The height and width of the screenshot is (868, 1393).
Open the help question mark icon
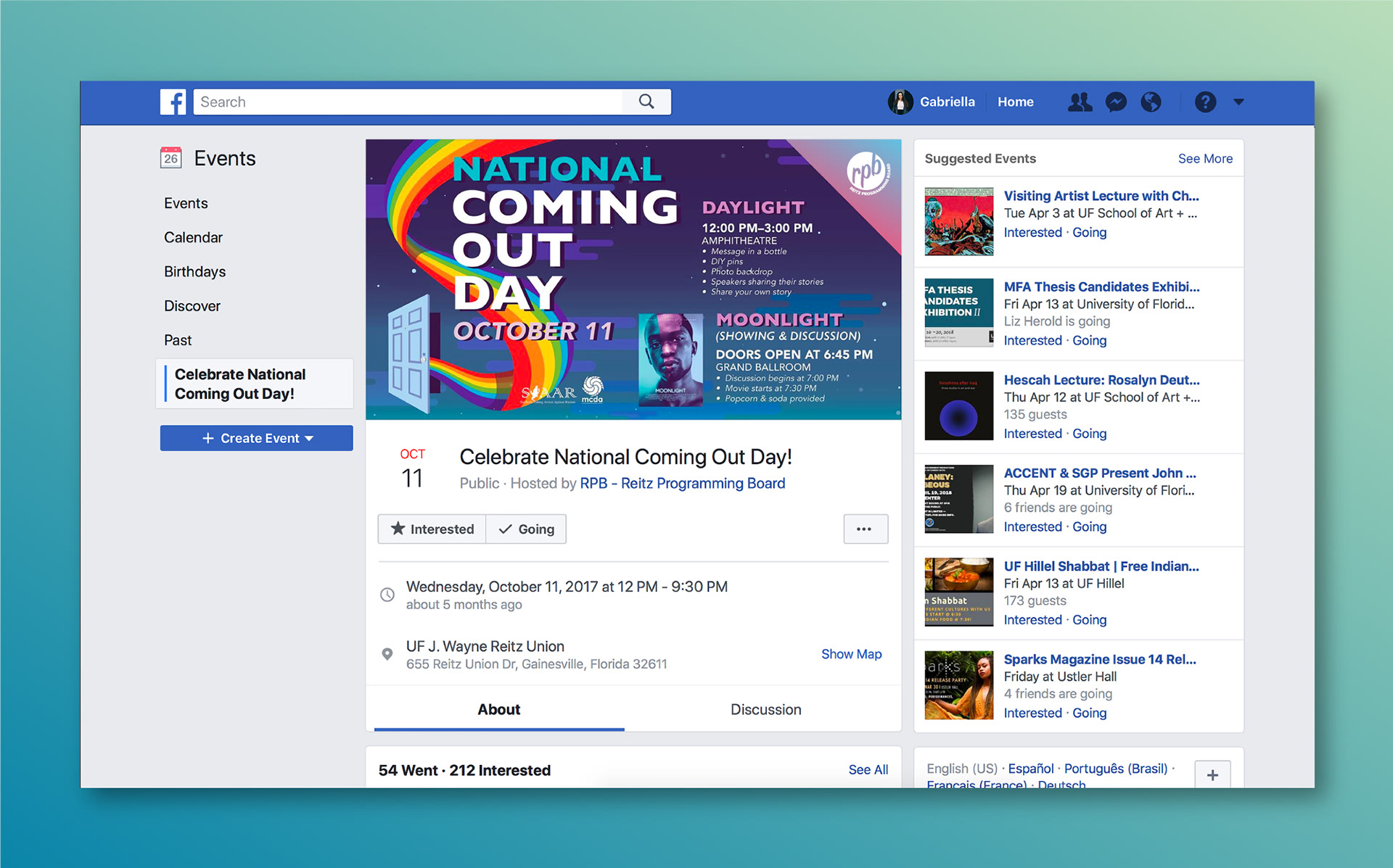click(1205, 102)
